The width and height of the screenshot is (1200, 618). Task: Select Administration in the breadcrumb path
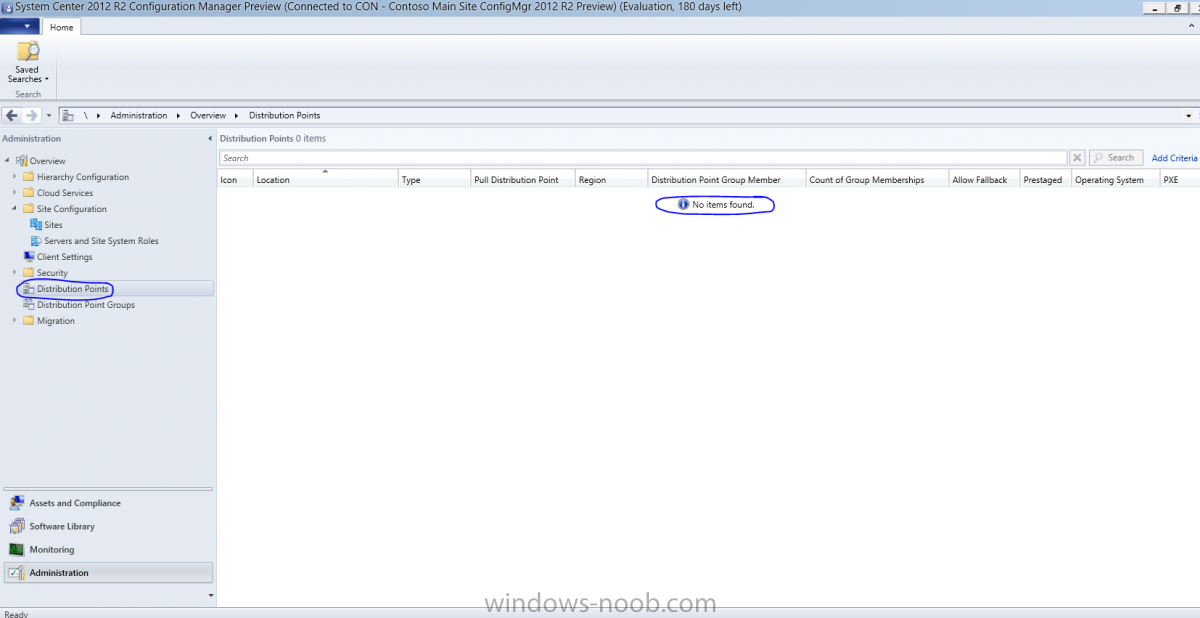139,116
